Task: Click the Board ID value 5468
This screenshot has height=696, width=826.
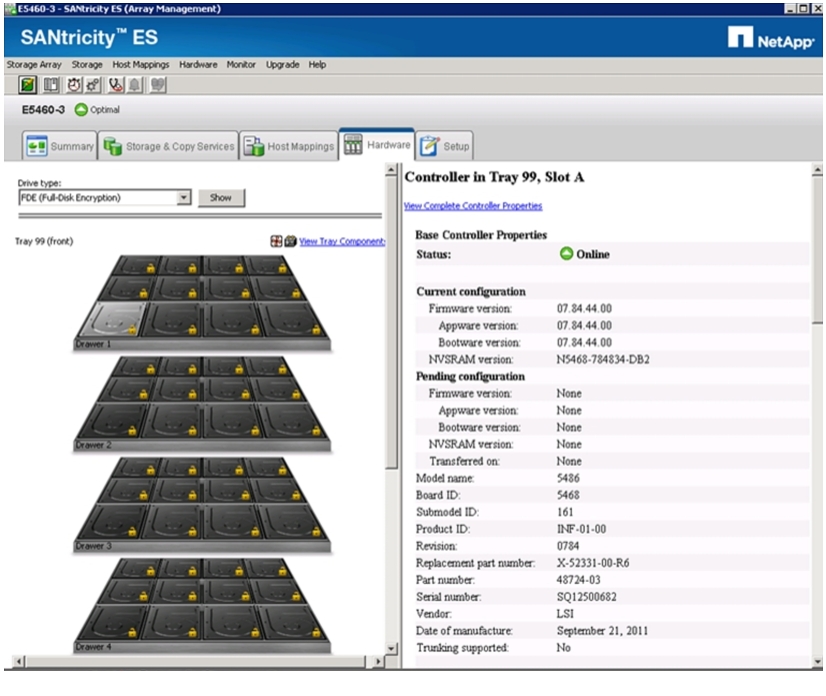Action: (x=568, y=495)
